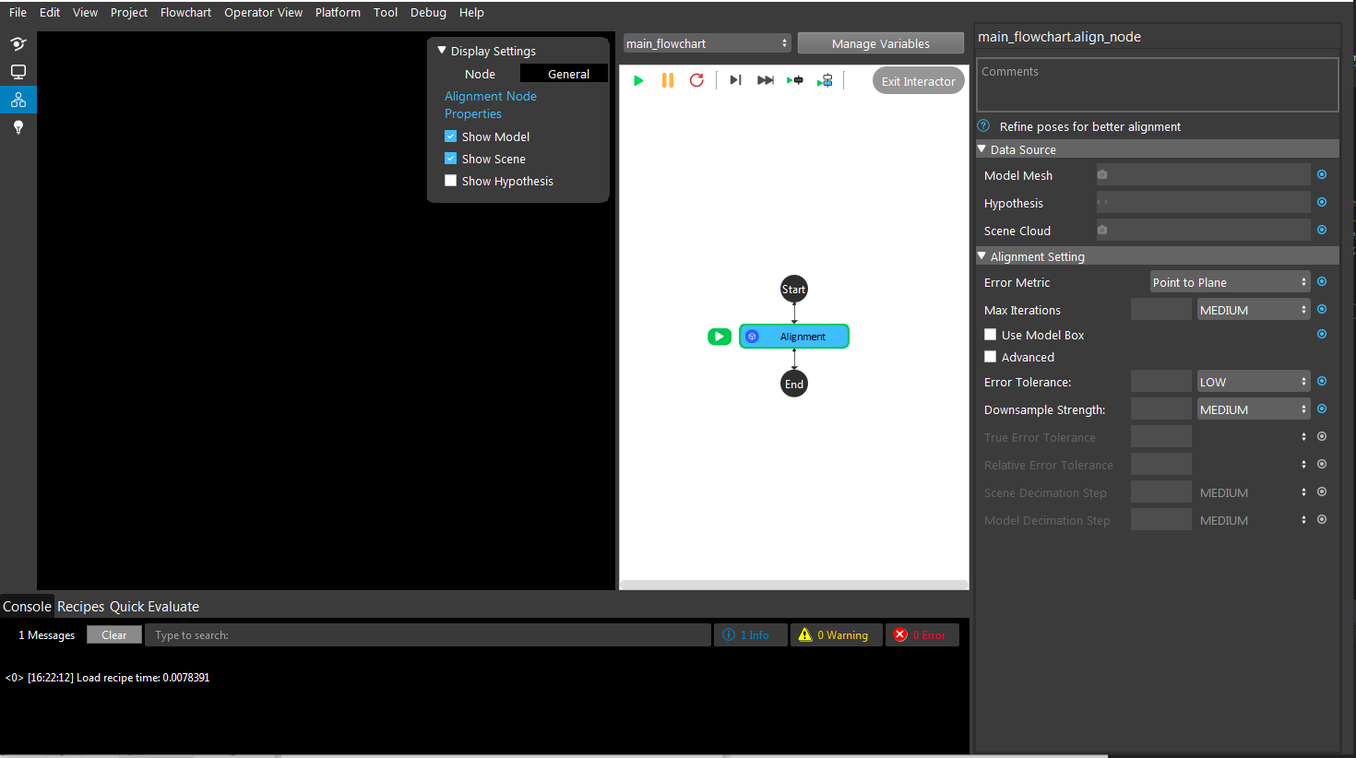This screenshot has height=758, width=1356.
Task: Click the green run badge beside Alignment node
Action: [x=719, y=336]
